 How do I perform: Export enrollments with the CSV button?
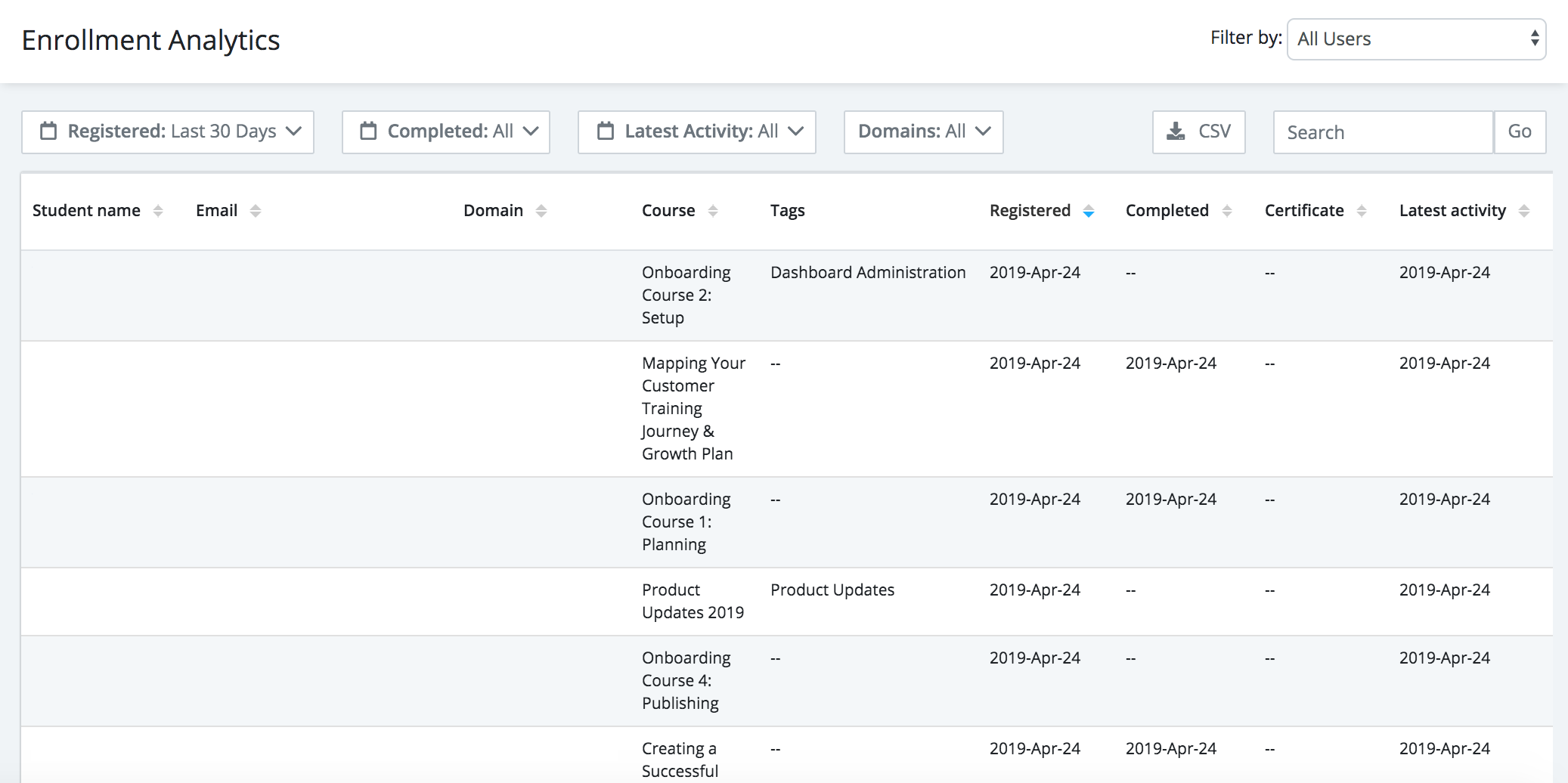(1199, 132)
